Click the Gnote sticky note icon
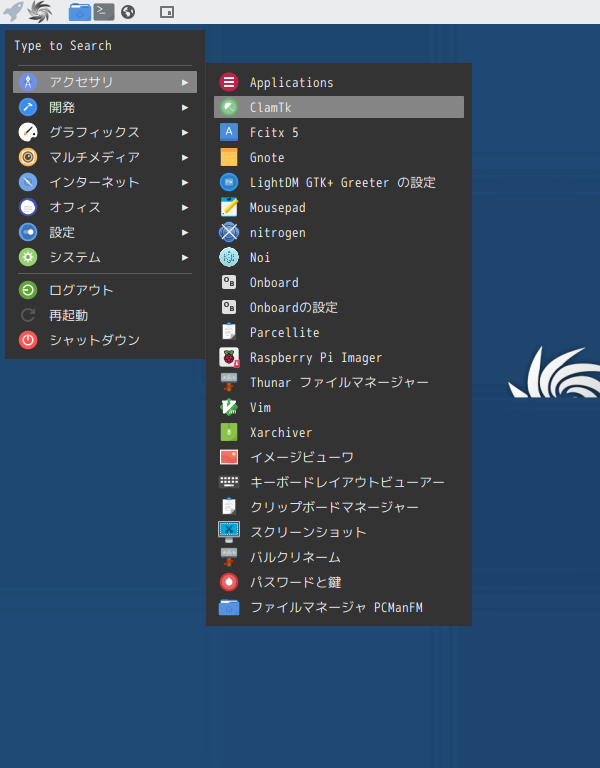The image size is (600, 768). coord(229,157)
